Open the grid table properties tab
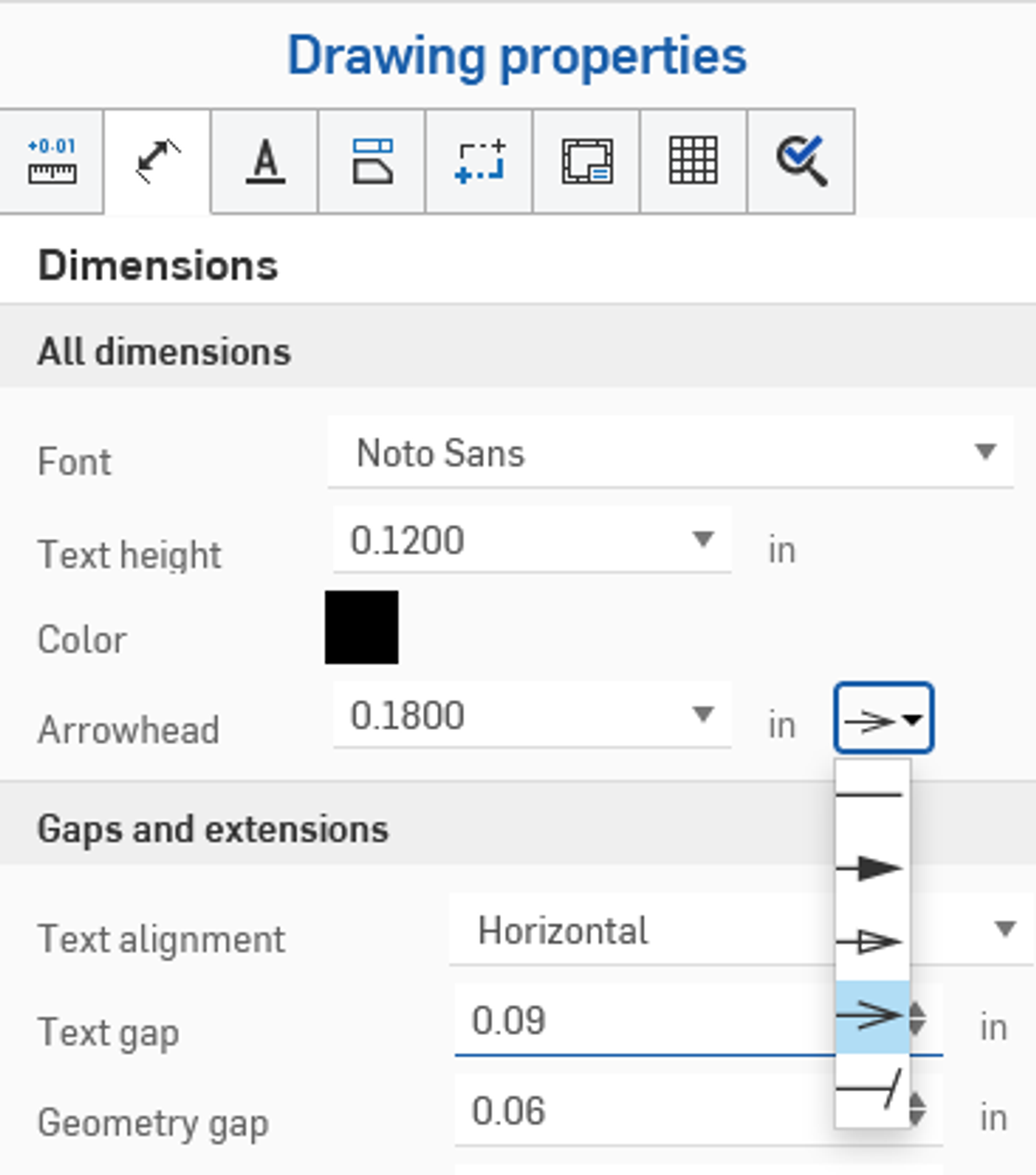The height and width of the screenshot is (1175, 1036). (x=693, y=161)
